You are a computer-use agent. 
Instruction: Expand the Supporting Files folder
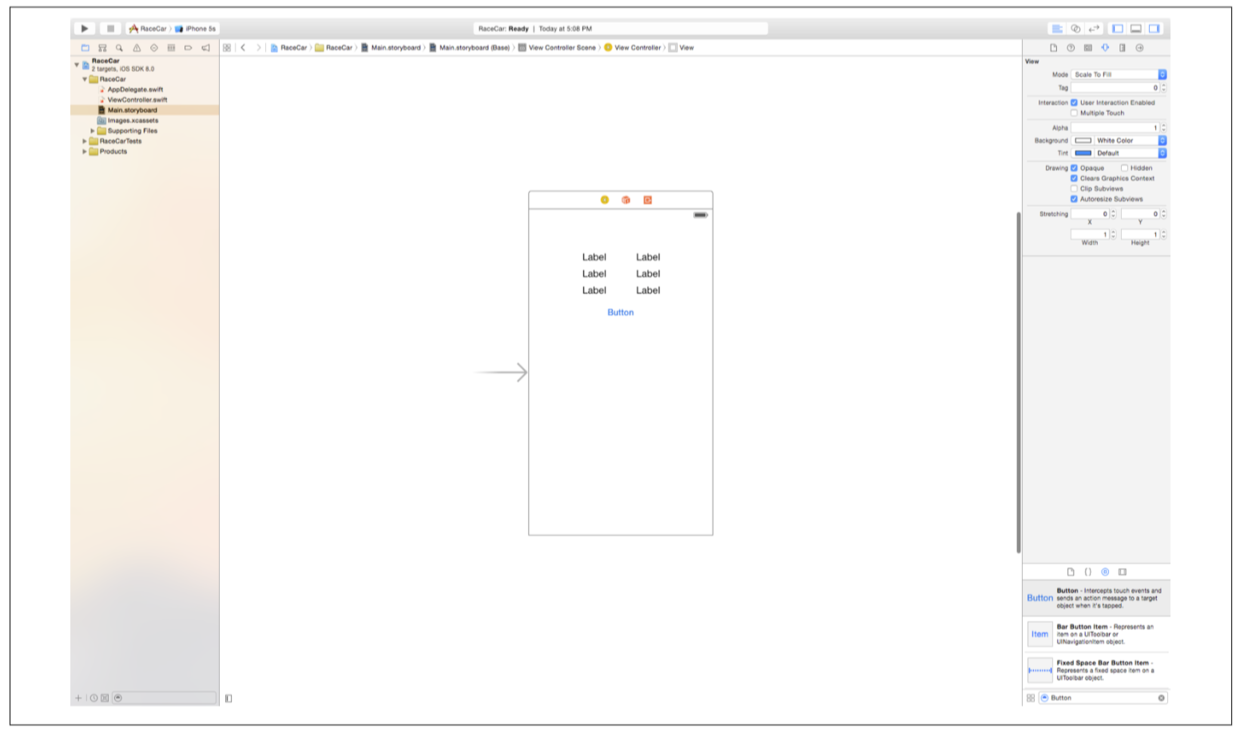(93, 131)
